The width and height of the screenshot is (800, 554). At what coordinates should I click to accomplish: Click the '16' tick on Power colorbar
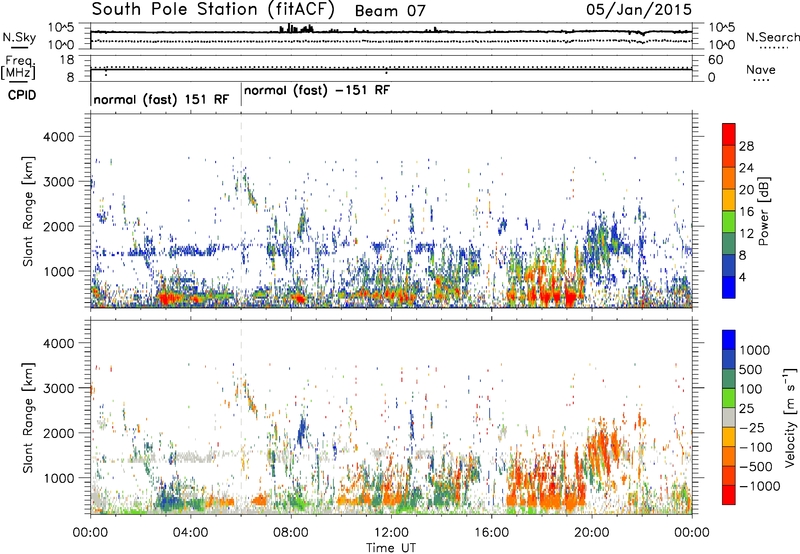746,212
